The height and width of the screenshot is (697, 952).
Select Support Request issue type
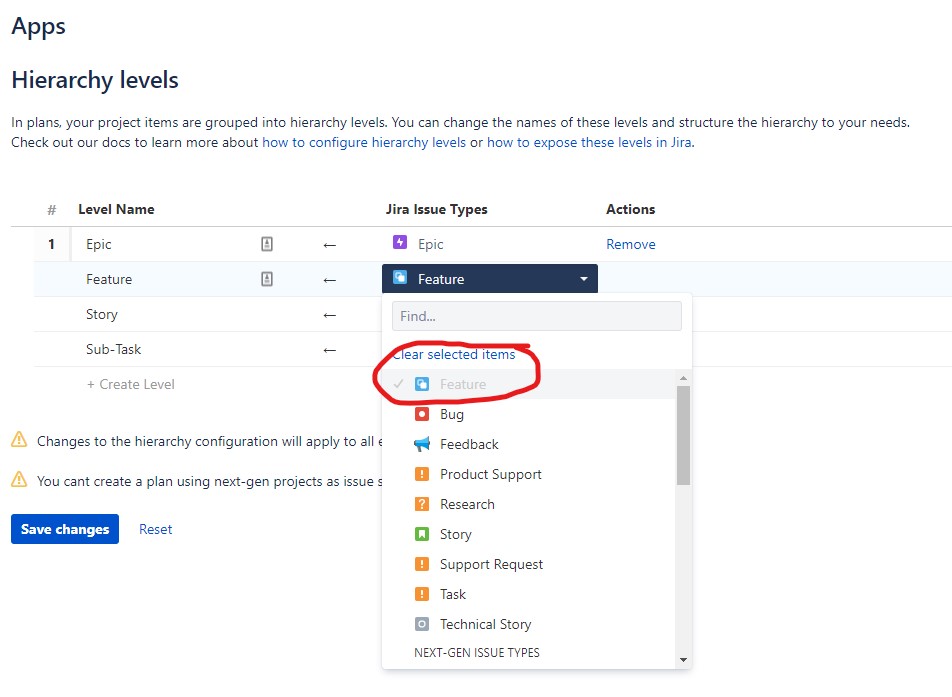click(x=529, y=565)
